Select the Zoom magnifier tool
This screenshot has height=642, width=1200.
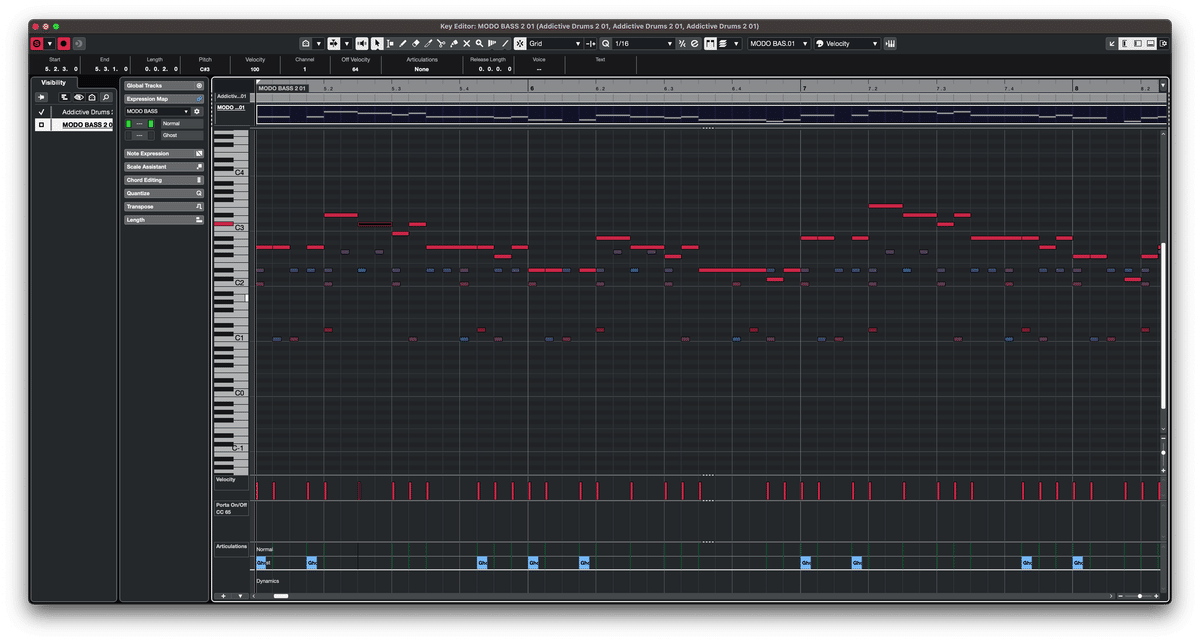[x=478, y=43]
